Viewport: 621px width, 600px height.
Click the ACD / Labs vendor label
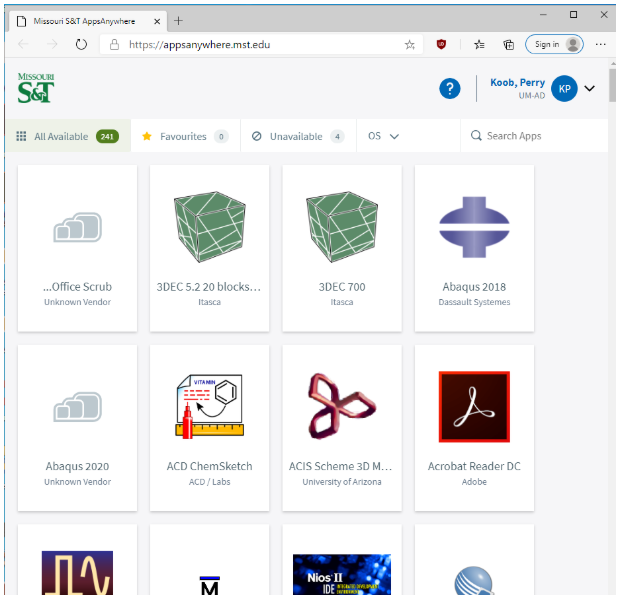point(210,482)
